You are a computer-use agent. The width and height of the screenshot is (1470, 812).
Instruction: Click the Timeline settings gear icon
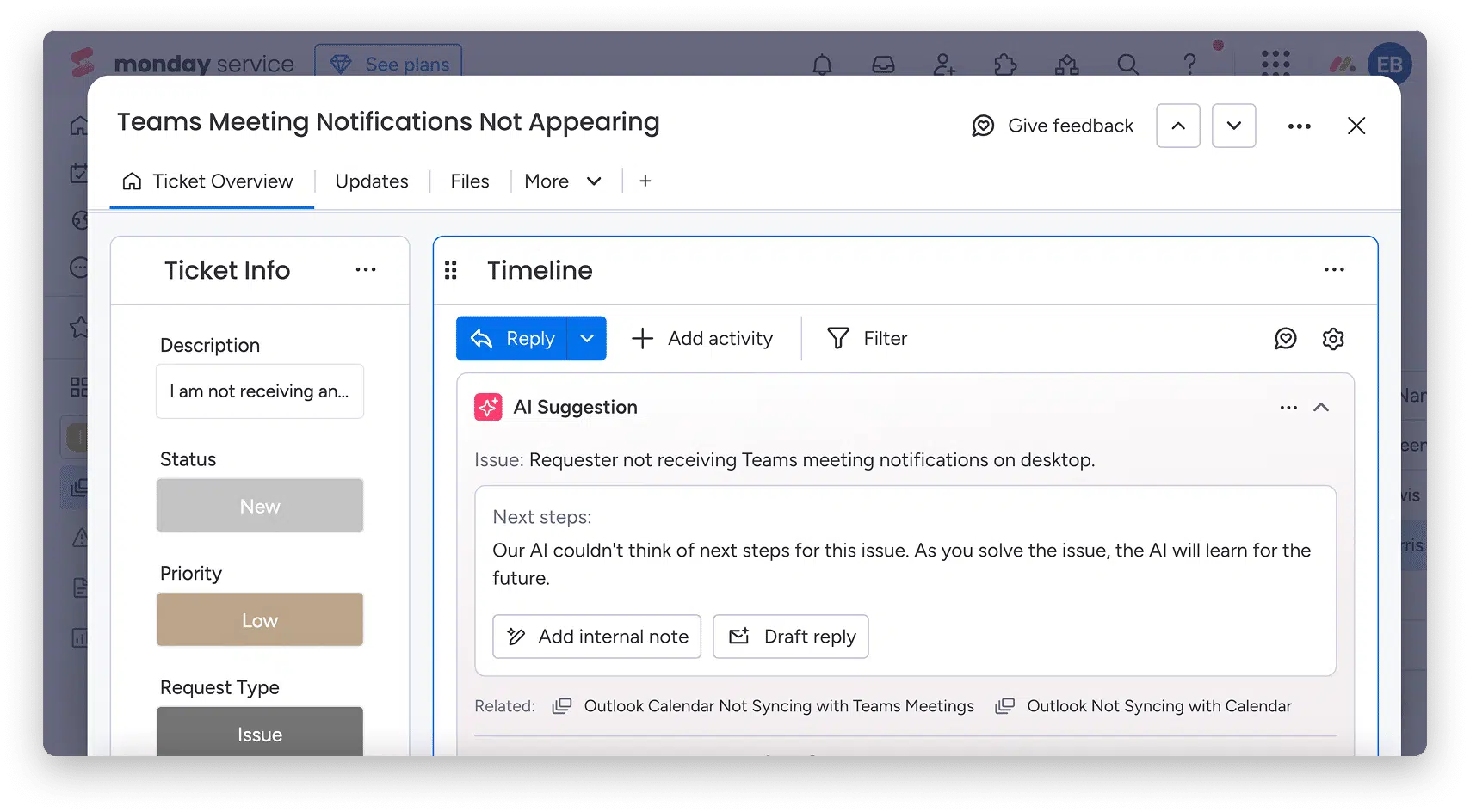(1332, 339)
